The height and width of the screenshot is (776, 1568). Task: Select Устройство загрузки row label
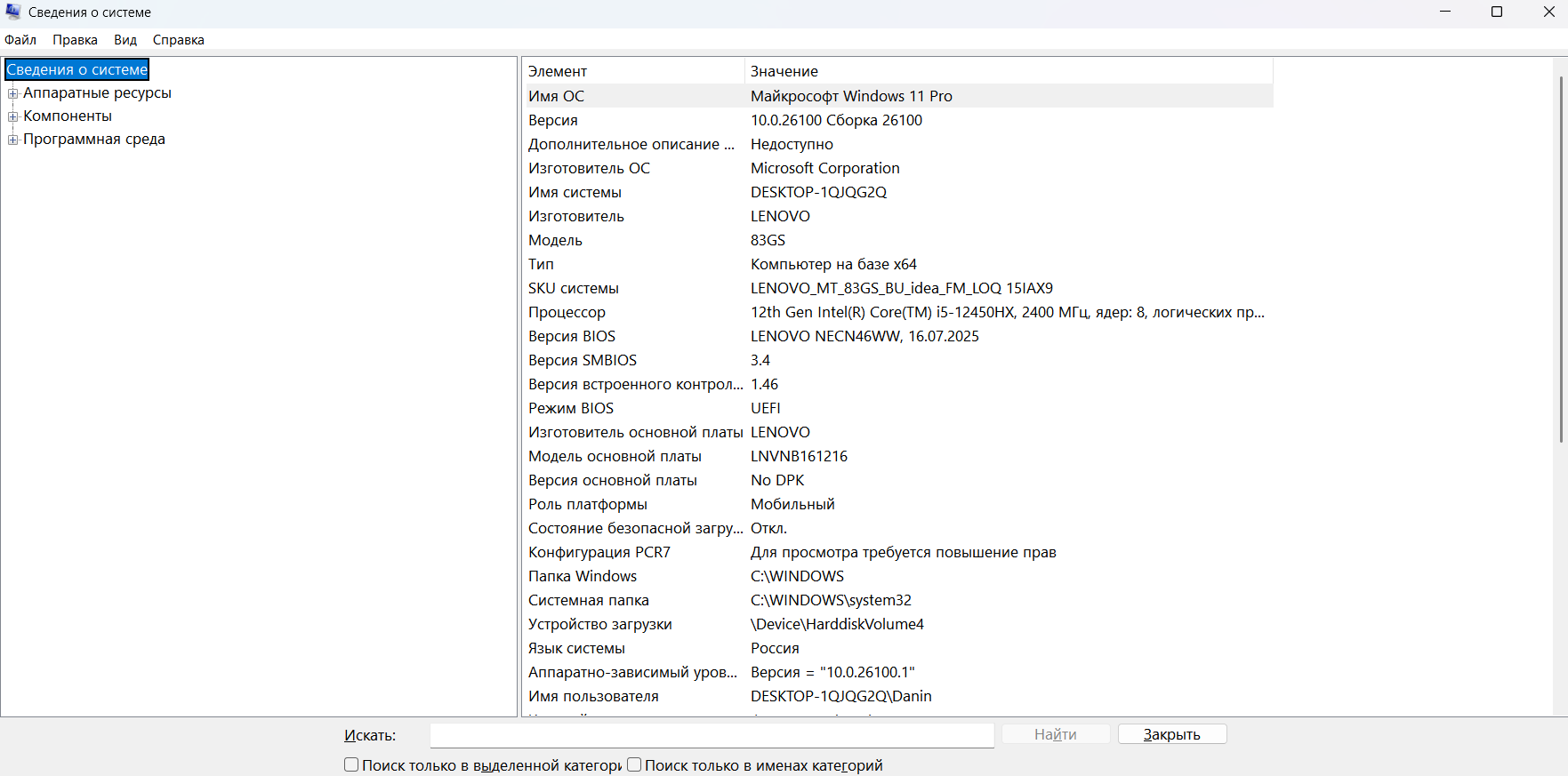pos(600,624)
